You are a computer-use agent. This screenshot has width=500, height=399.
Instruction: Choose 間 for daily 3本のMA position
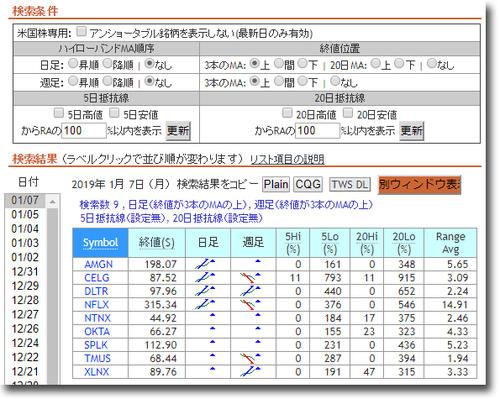[x=279, y=63]
